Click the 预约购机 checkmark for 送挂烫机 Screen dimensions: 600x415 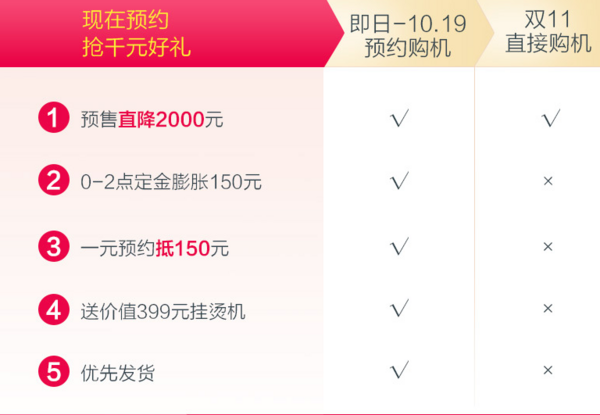click(399, 308)
